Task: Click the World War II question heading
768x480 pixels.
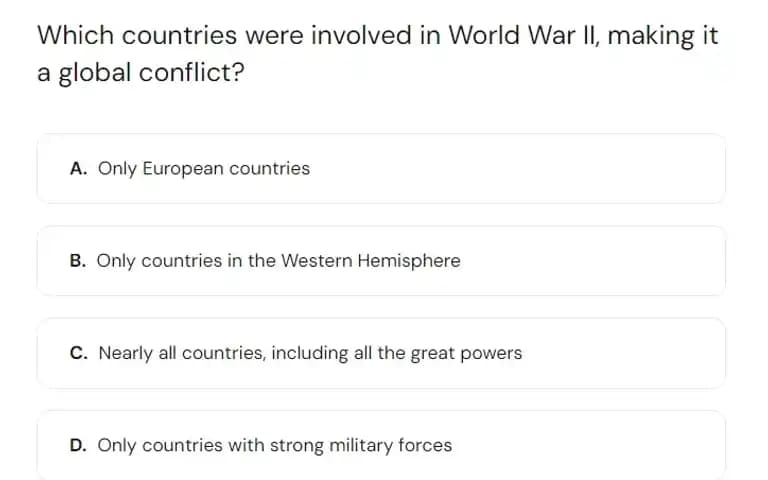Action: coord(378,54)
